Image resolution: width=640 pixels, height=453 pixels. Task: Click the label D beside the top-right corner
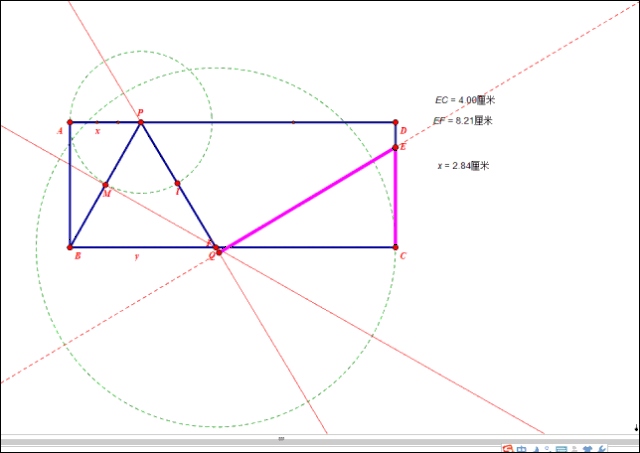[403, 131]
